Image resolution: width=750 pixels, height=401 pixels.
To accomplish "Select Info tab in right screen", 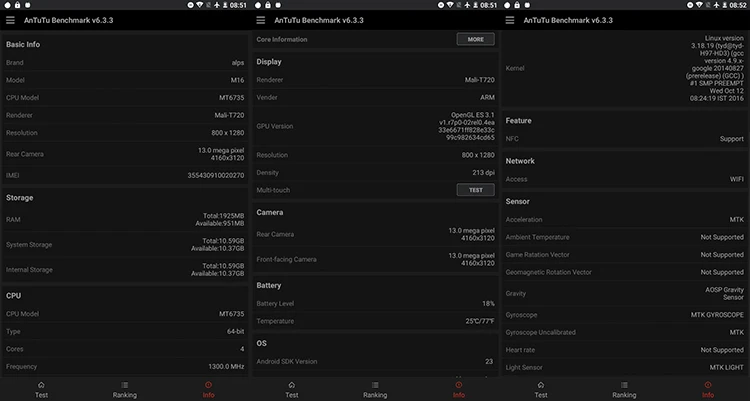I will [x=708, y=390].
